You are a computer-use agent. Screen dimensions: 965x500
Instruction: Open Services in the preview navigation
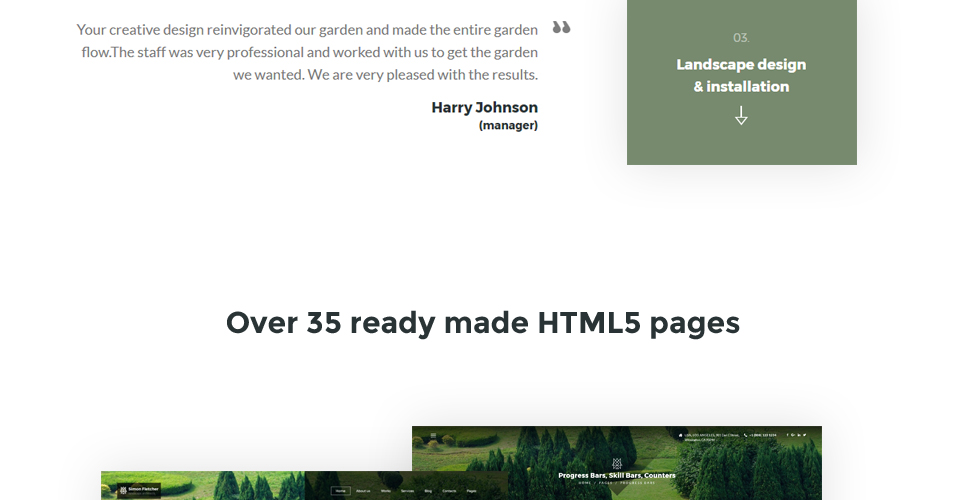click(407, 491)
